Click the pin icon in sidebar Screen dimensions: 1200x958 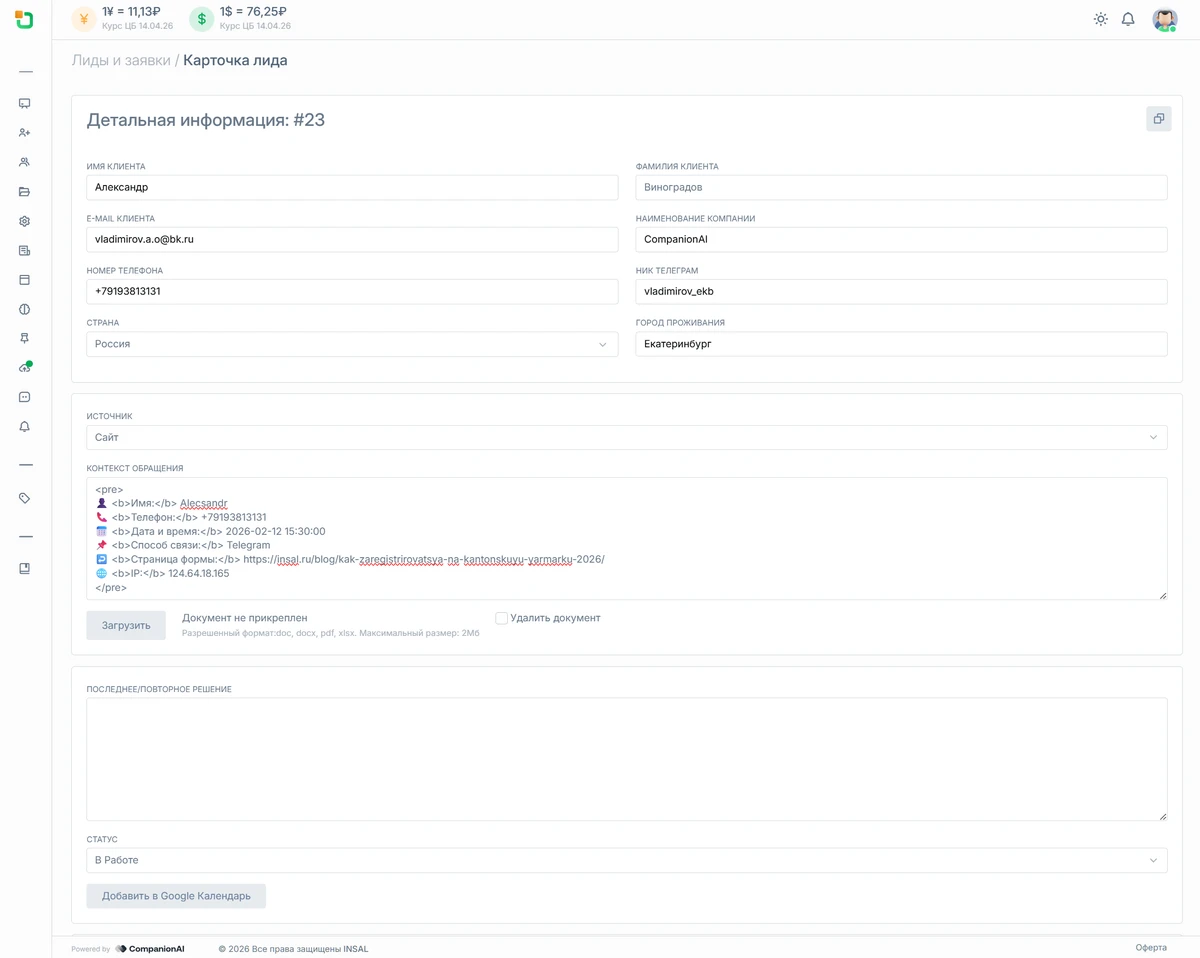coord(25,339)
